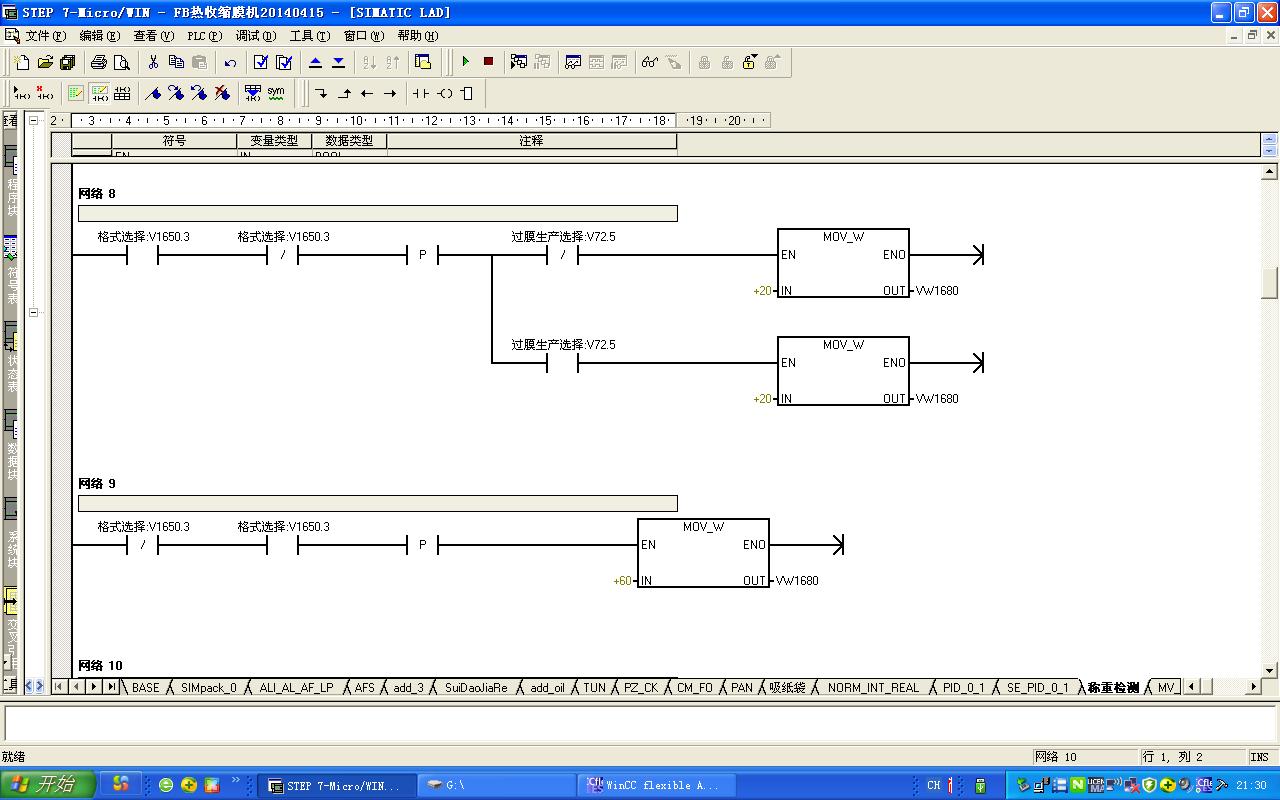The width and height of the screenshot is (1280, 800).
Task: Insert a coil element
Action: 444,93
